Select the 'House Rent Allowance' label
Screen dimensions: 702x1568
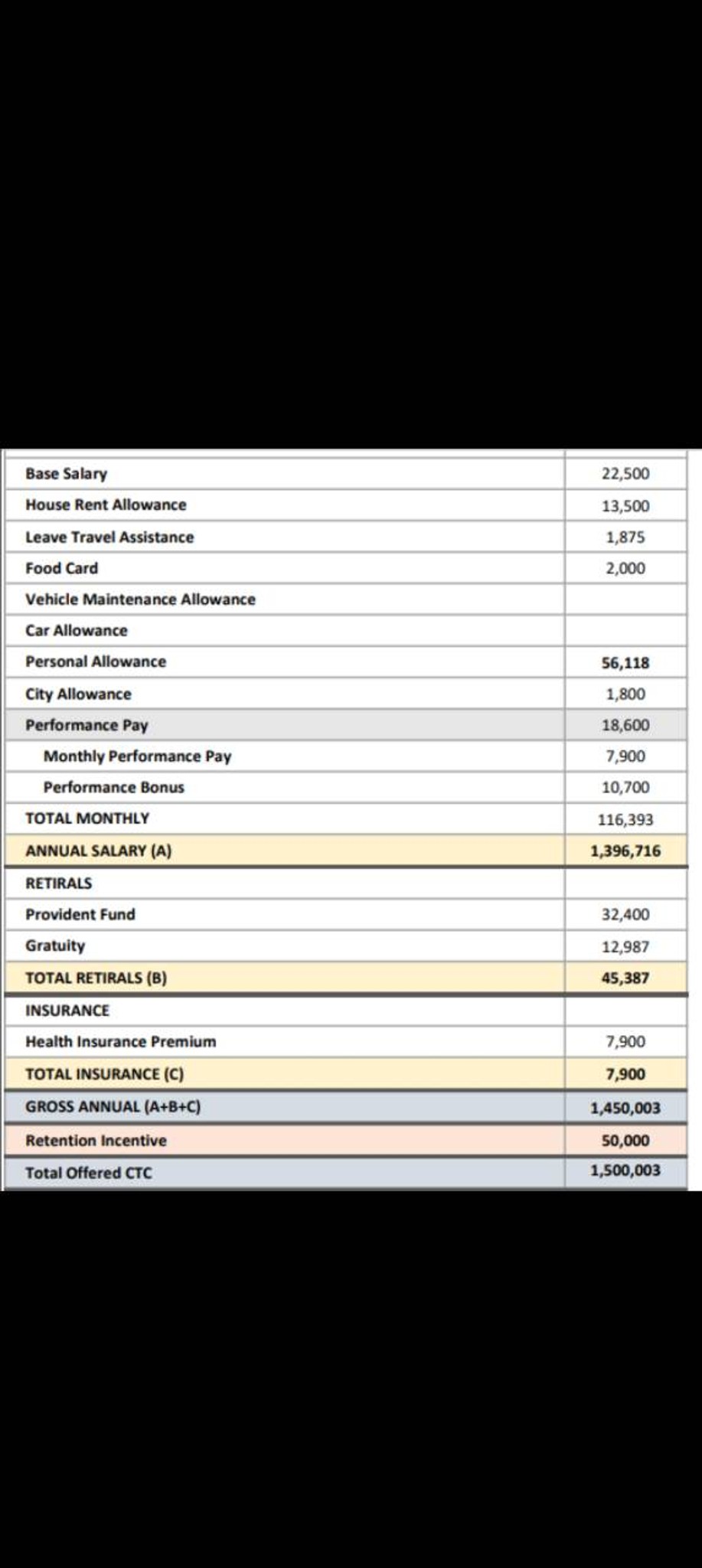pos(106,505)
